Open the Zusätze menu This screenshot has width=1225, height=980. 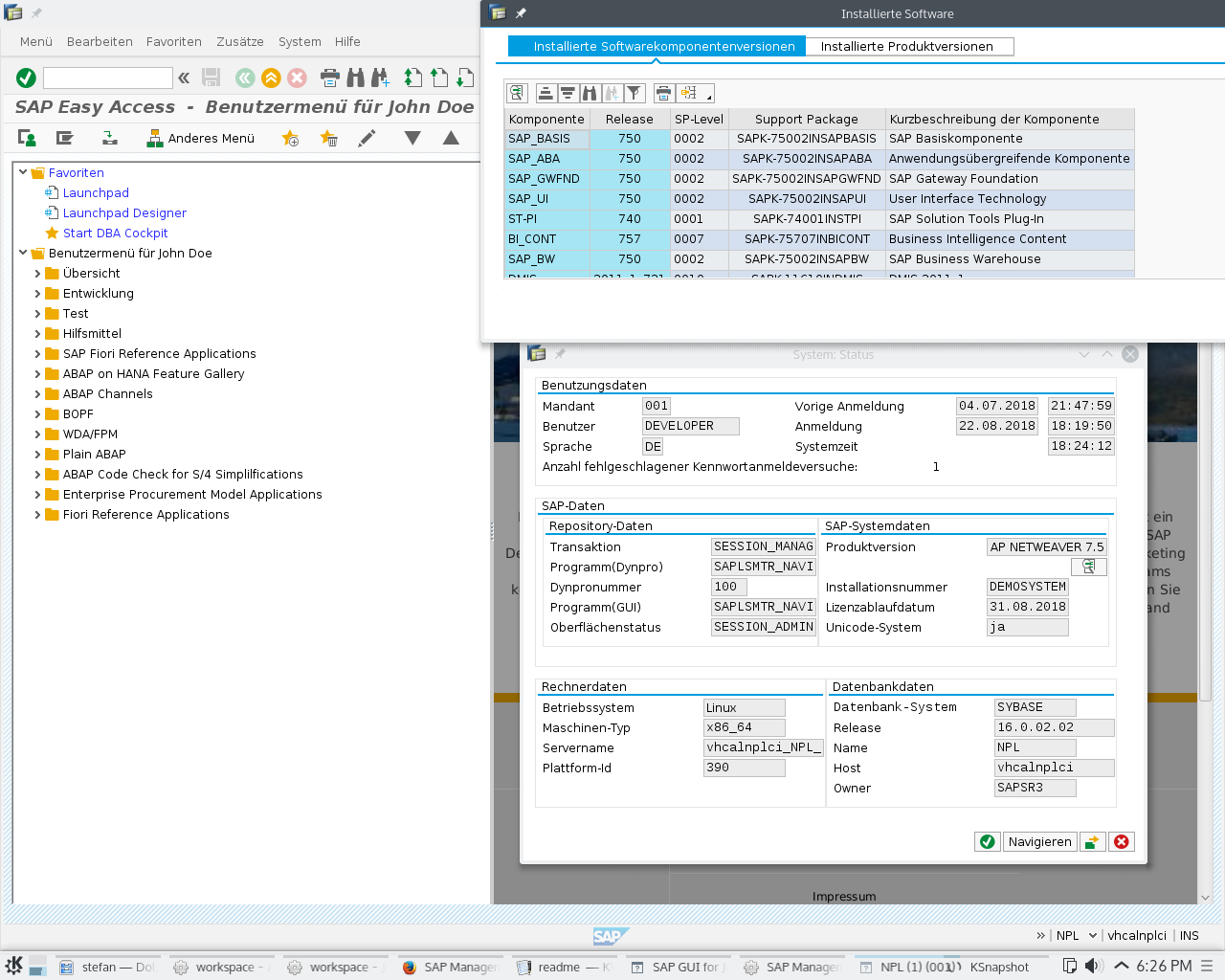click(239, 42)
